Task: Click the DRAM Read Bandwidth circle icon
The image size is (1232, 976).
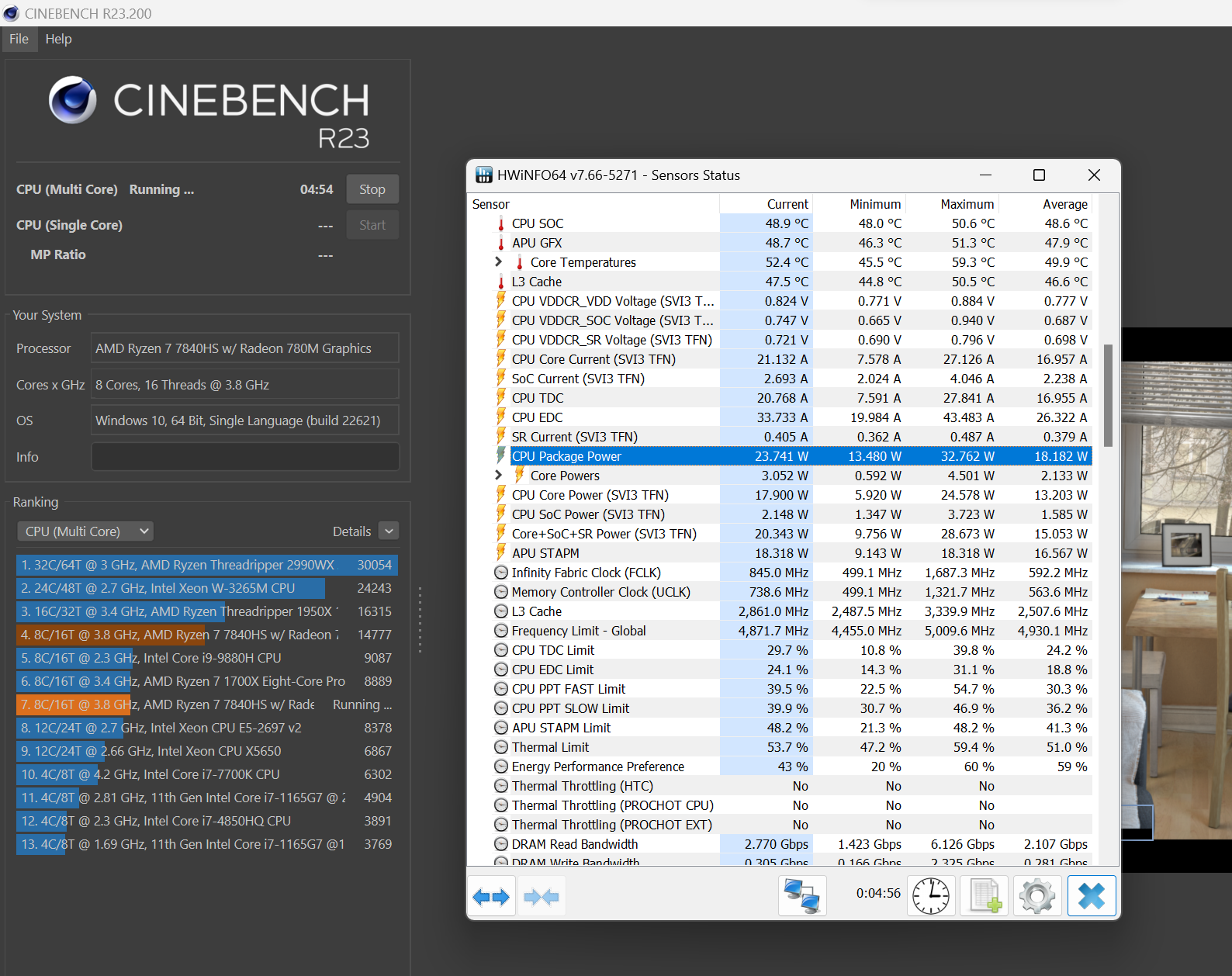Action: [x=501, y=844]
